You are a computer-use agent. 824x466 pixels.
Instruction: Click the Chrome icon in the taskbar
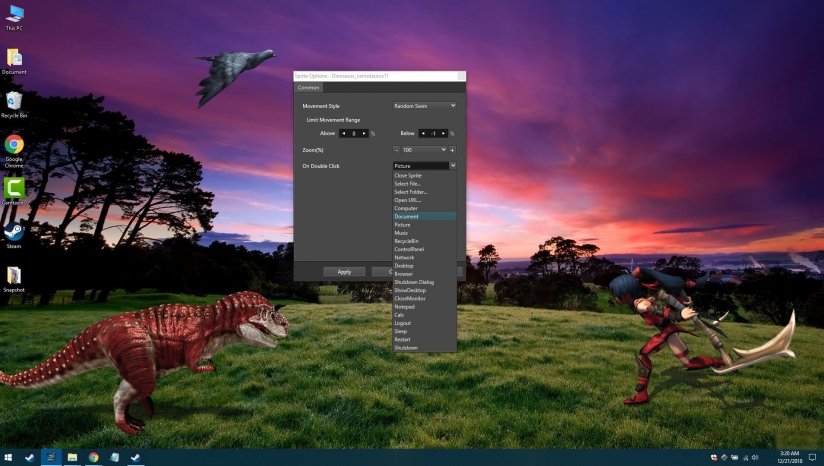pyautogui.click(x=93, y=457)
